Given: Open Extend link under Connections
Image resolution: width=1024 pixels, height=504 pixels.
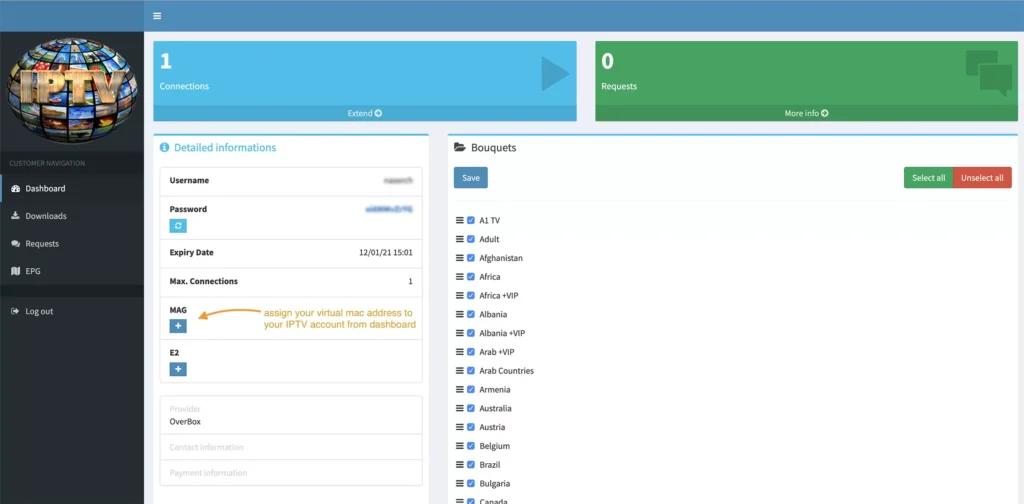Looking at the screenshot, I should [x=364, y=113].
